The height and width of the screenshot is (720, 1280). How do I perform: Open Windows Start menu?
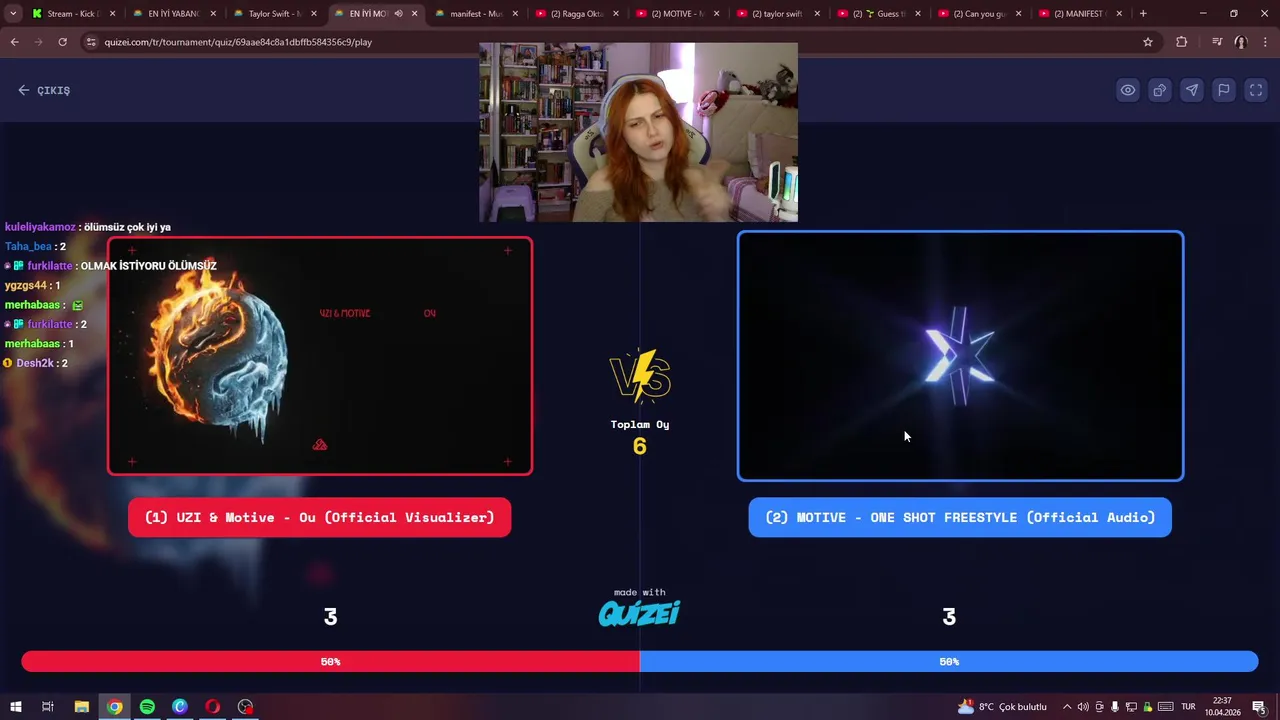[16, 707]
